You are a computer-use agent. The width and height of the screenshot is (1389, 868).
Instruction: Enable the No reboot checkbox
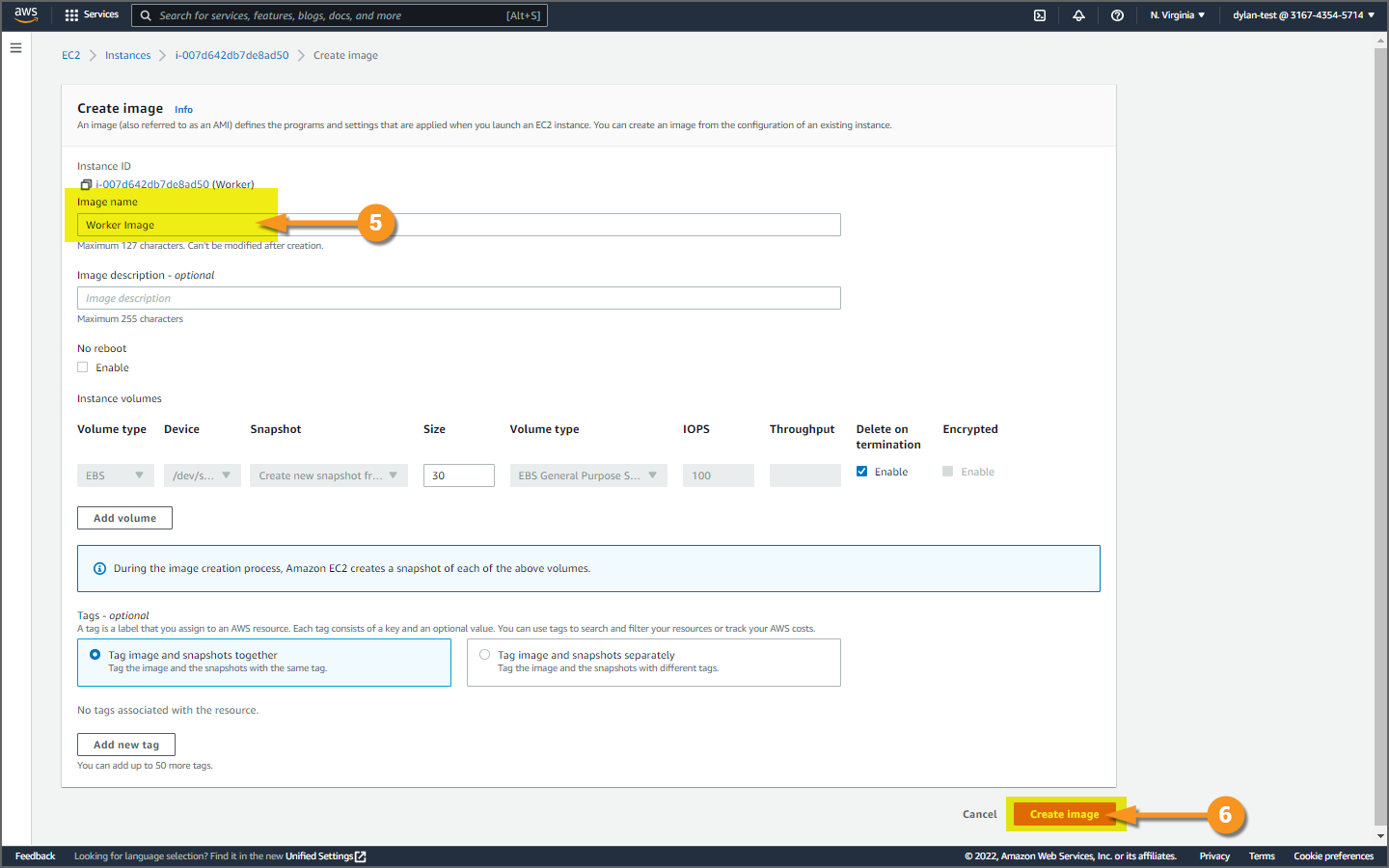(83, 367)
